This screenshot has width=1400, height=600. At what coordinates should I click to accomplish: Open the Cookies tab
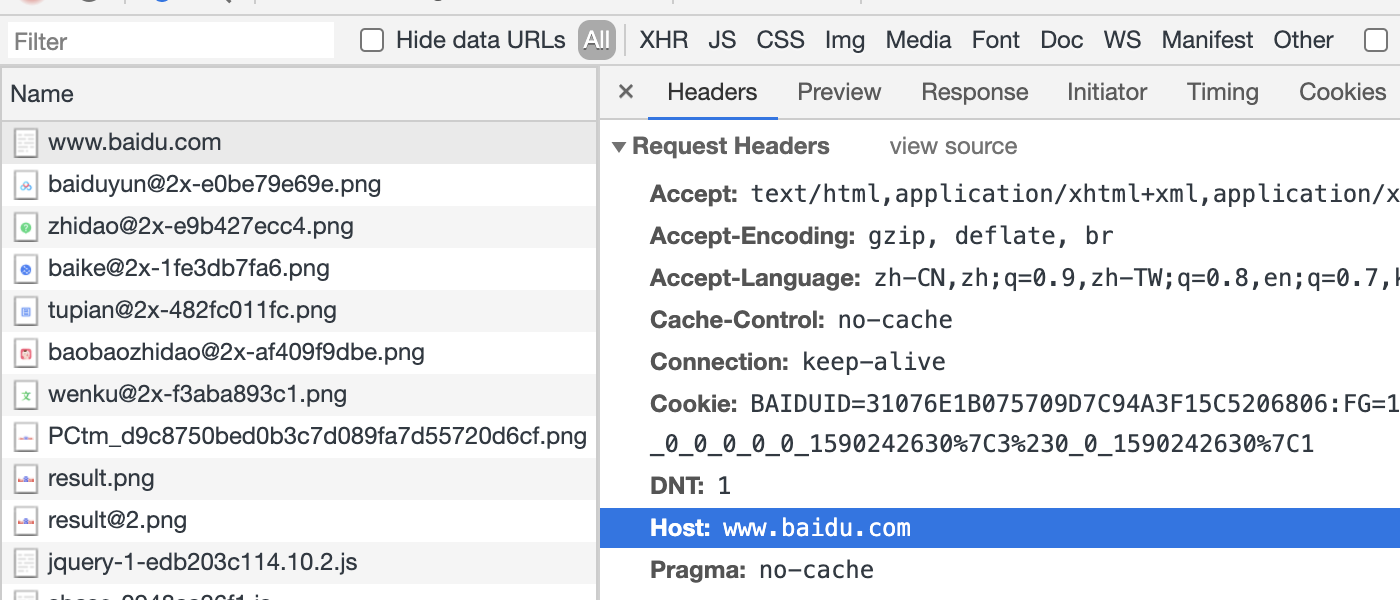[1342, 92]
